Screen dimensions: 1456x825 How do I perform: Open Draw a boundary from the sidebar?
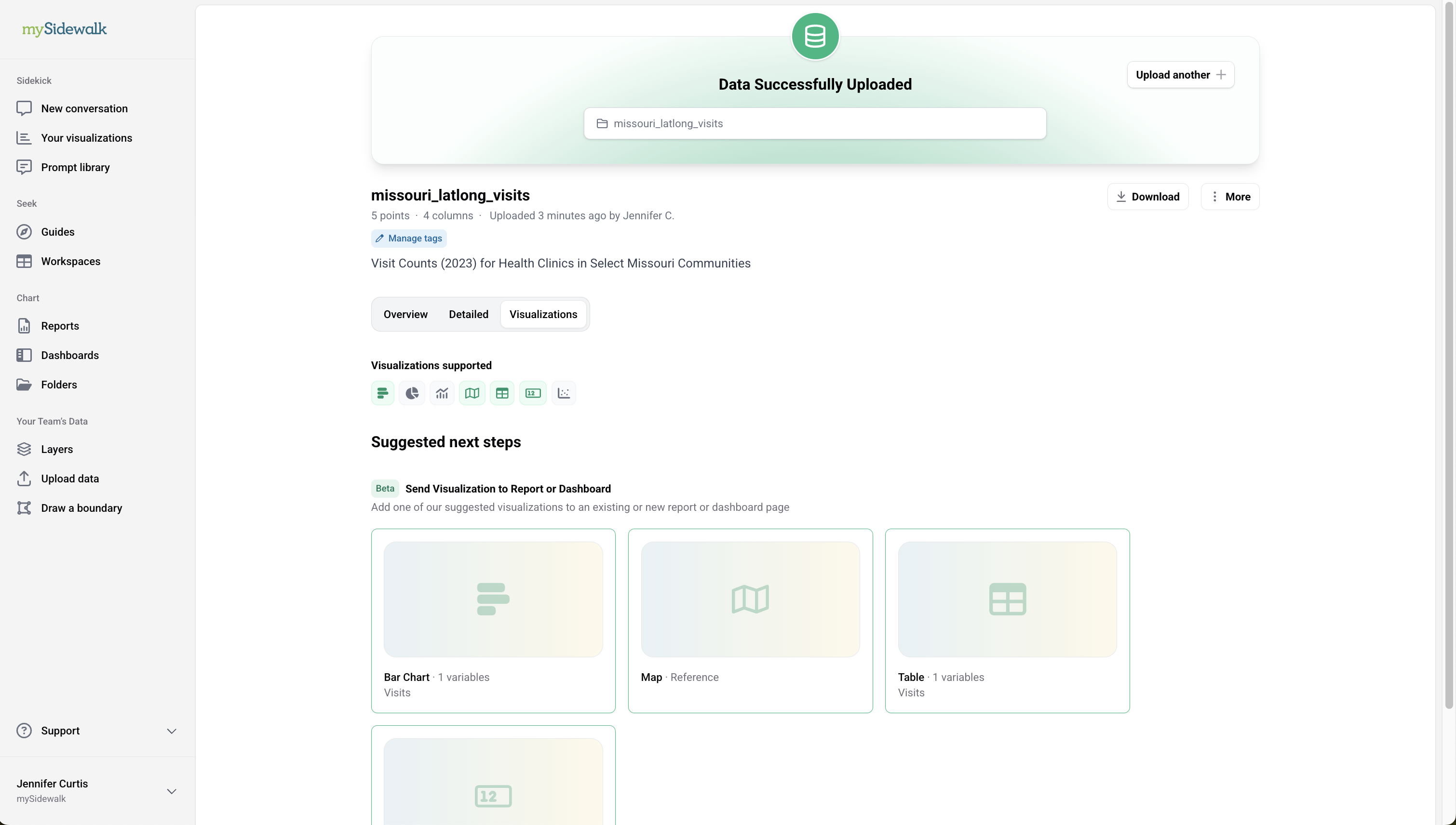[x=81, y=508]
